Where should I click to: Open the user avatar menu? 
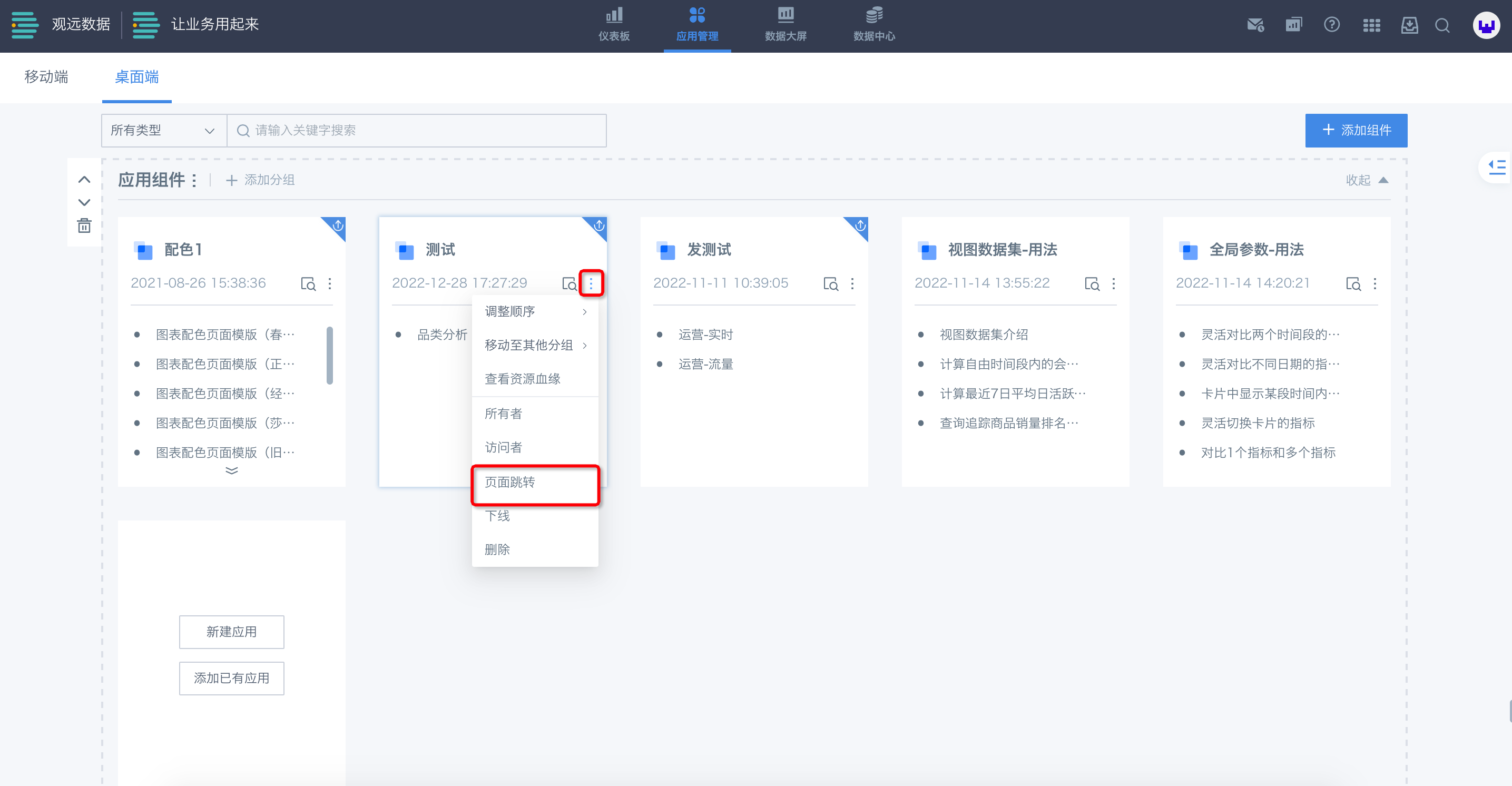pos(1486,25)
